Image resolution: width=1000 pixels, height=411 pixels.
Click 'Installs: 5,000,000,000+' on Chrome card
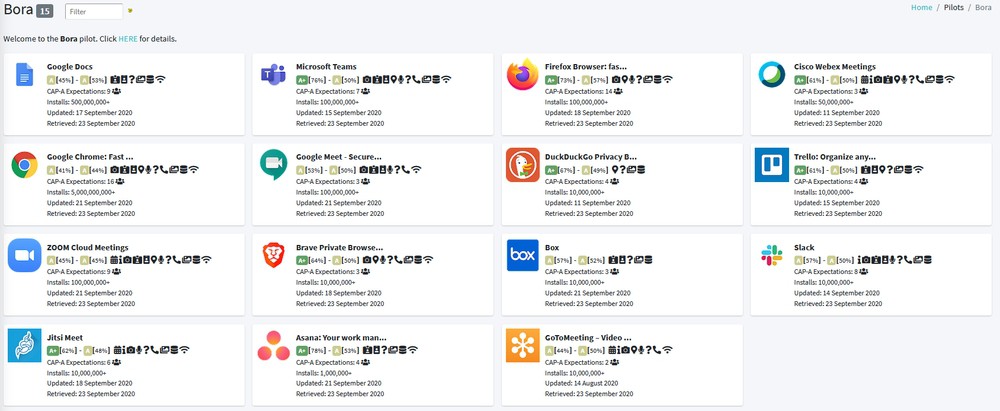click(x=81, y=192)
